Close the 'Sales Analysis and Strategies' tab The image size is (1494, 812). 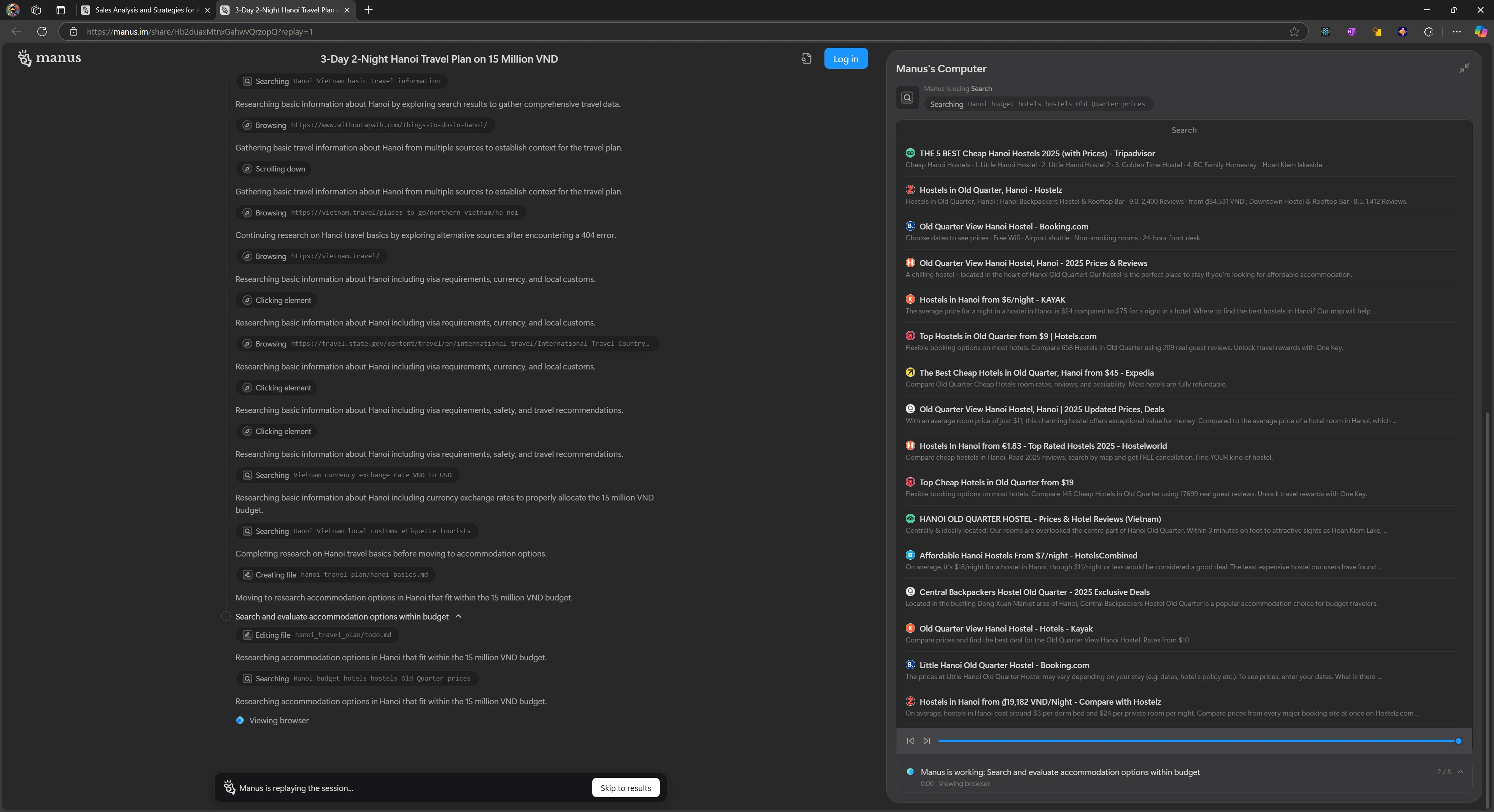tap(207, 10)
